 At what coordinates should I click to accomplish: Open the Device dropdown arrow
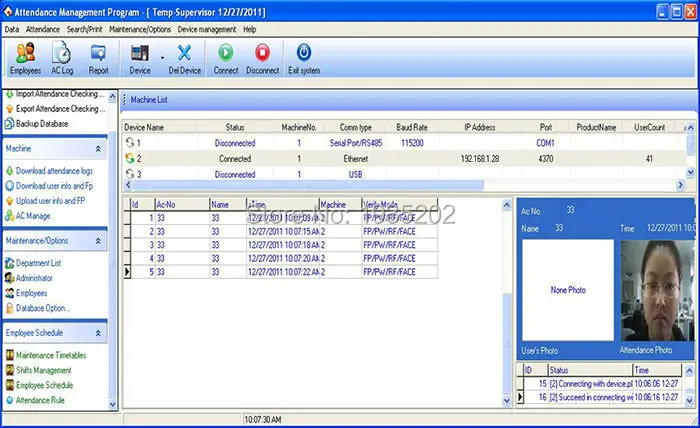[x=162, y=58]
